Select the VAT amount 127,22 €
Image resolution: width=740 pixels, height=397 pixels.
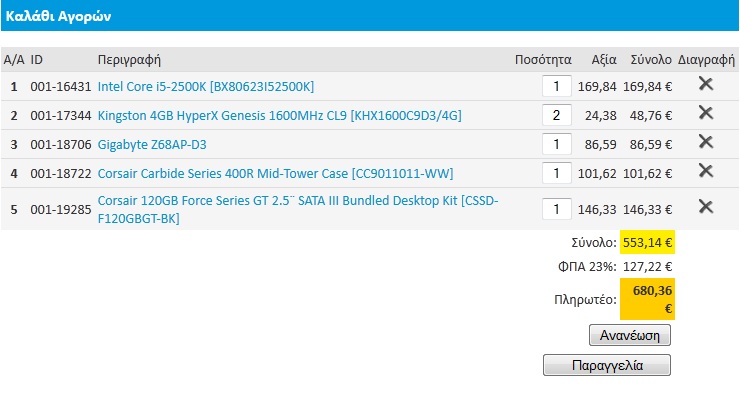(x=648, y=267)
